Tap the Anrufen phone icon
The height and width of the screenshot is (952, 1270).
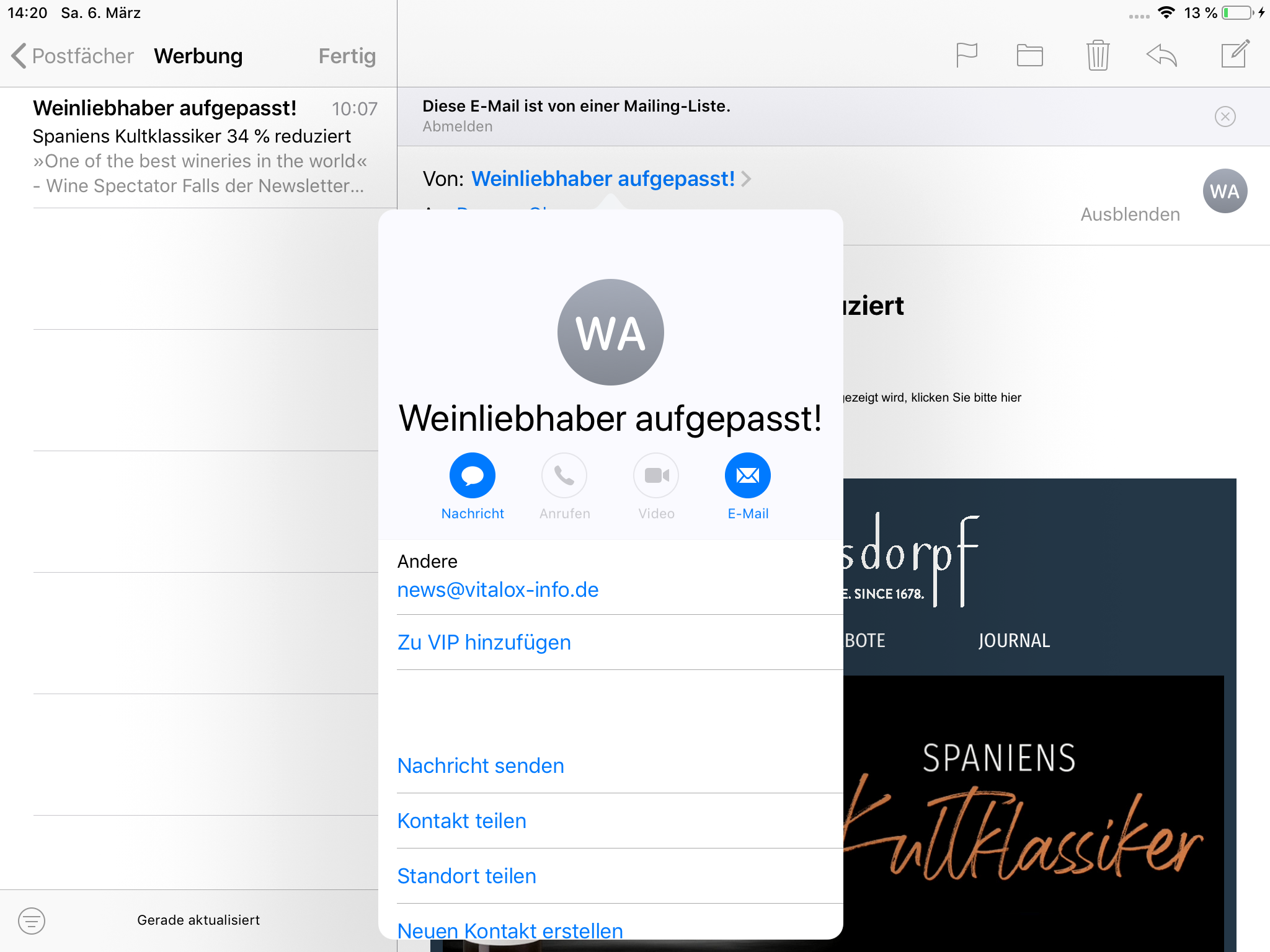click(x=564, y=475)
